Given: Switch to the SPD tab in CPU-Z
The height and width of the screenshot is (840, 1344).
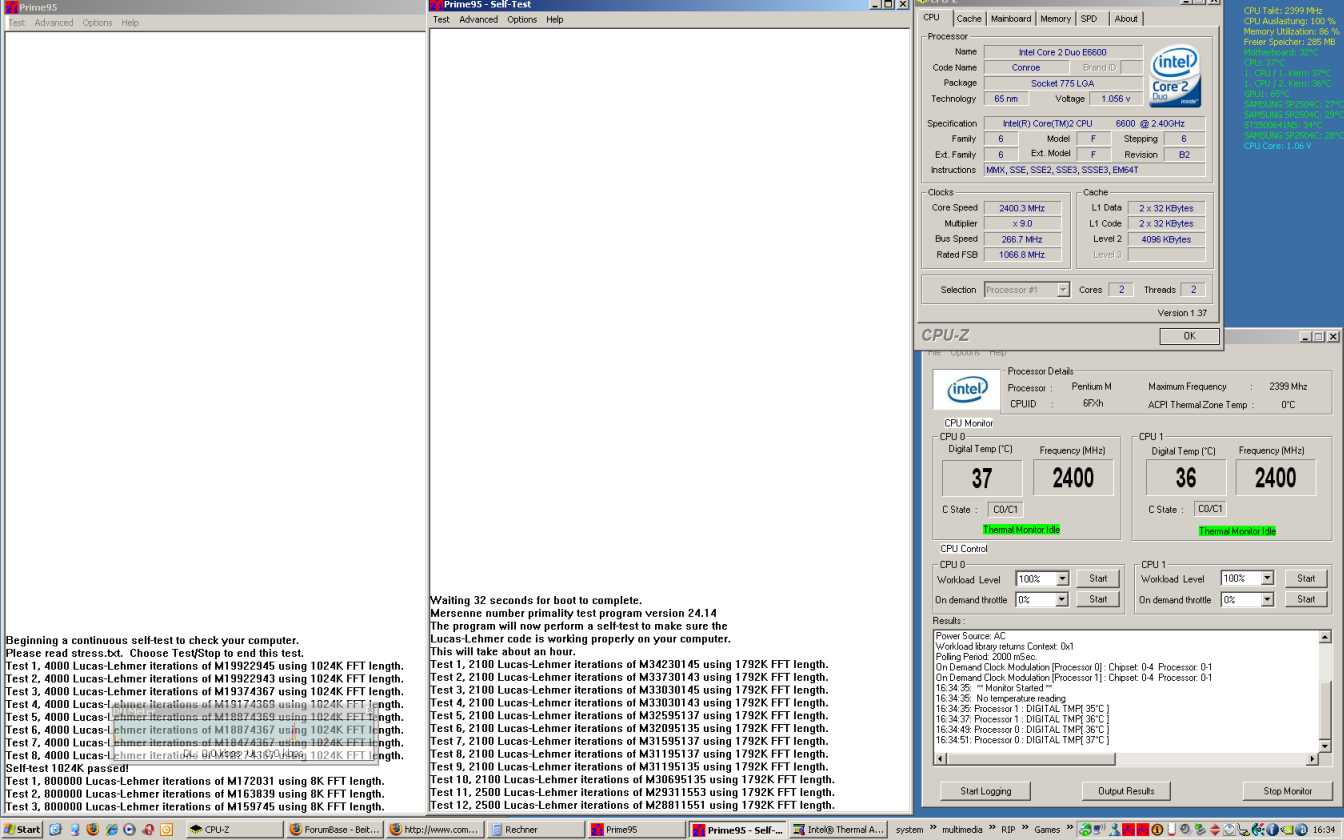Looking at the screenshot, I should (1089, 19).
